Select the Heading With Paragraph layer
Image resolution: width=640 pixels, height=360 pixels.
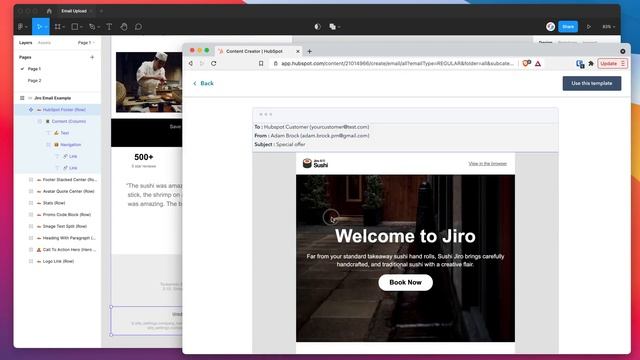tap(69, 238)
